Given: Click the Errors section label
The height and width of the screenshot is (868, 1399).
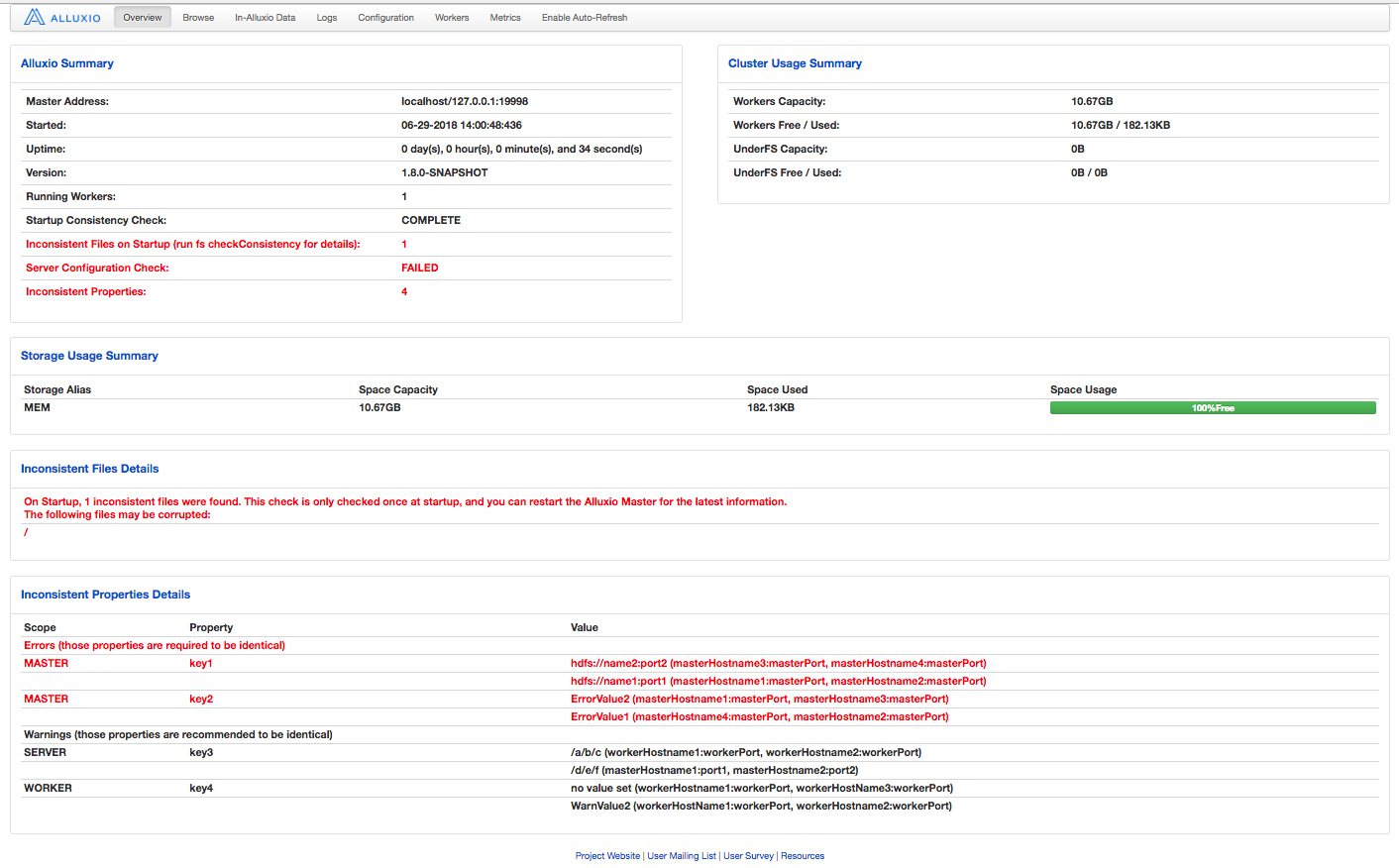Looking at the screenshot, I should coord(155,645).
